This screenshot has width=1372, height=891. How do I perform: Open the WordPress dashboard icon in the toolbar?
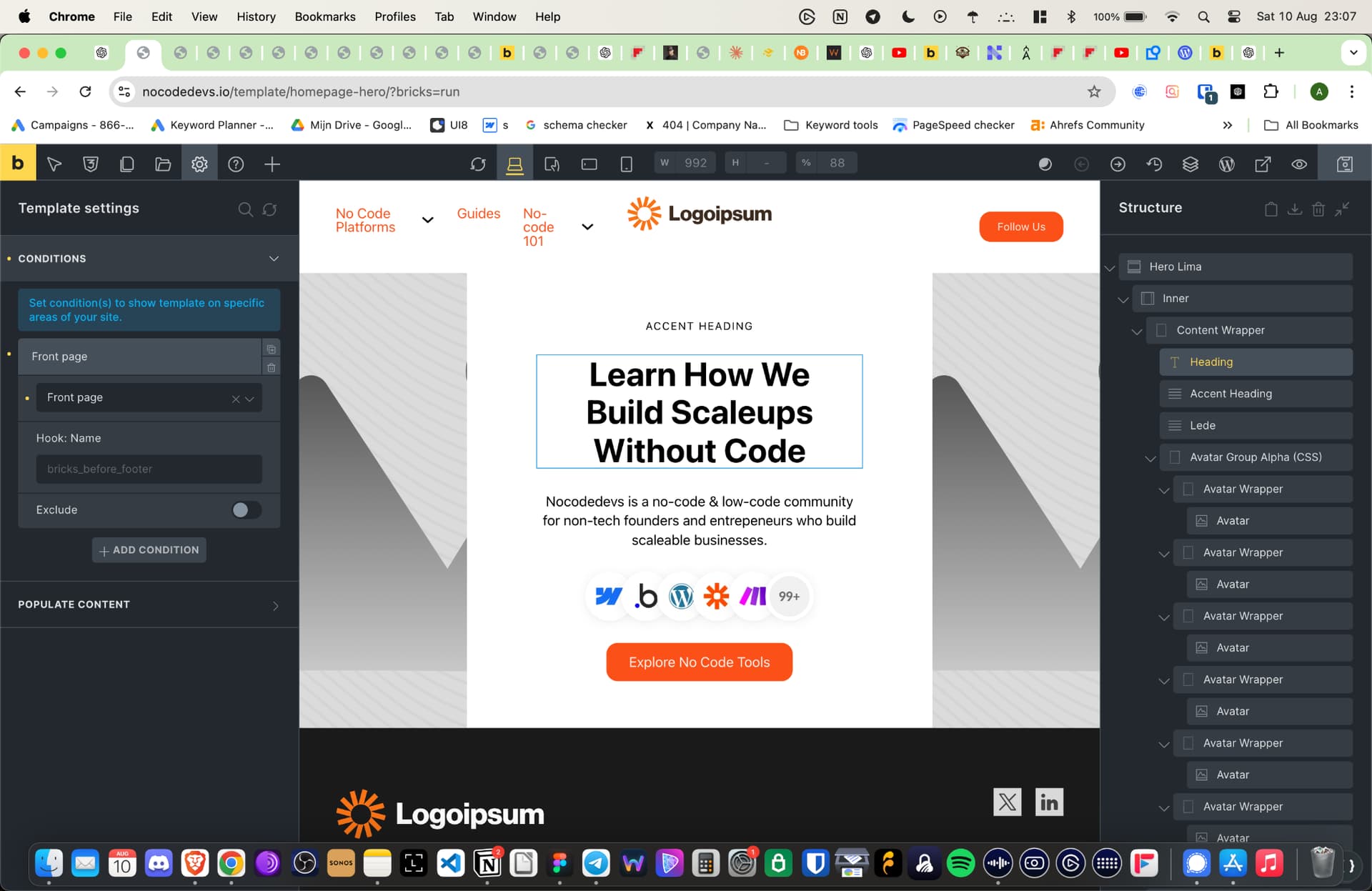pyautogui.click(x=1226, y=164)
